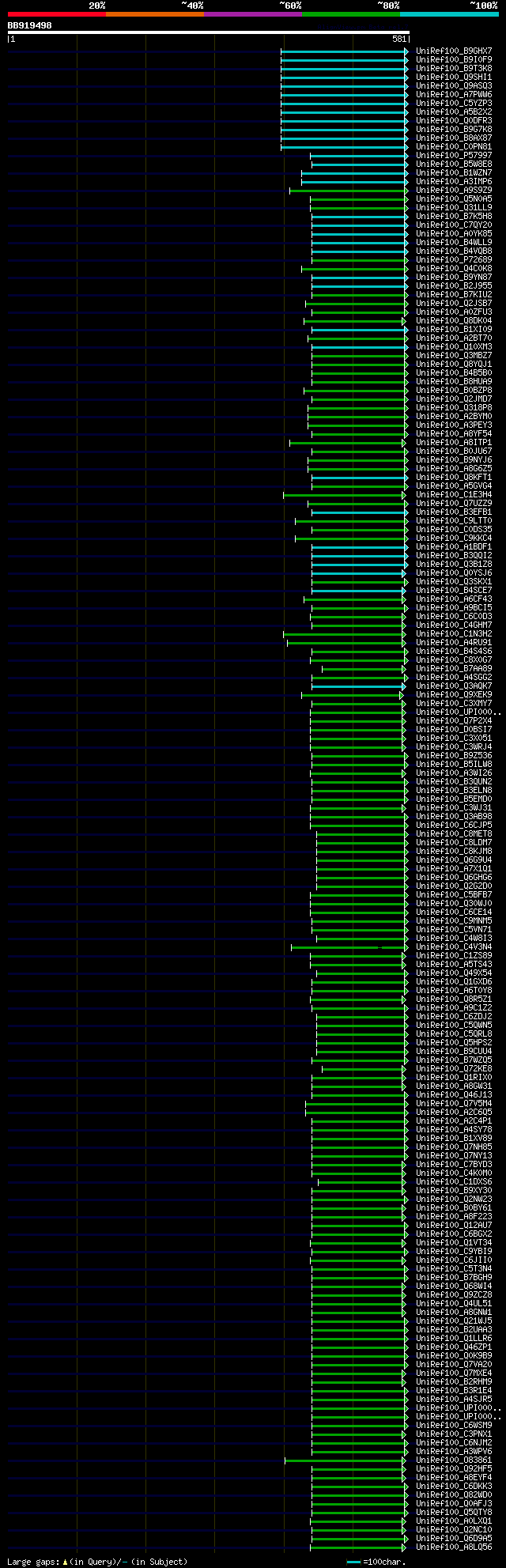
Task: Click the label UniRef100_Q8DK04
Action: 454,320
